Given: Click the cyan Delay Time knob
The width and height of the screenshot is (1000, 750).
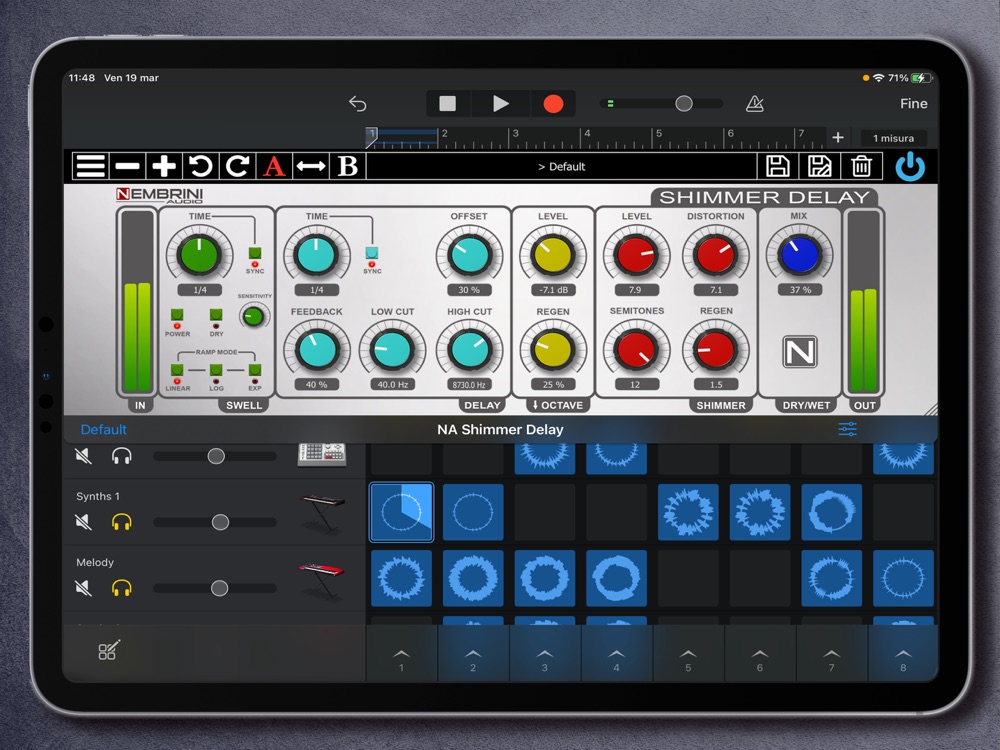Looking at the screenshot, I should (x=316, y=255).
